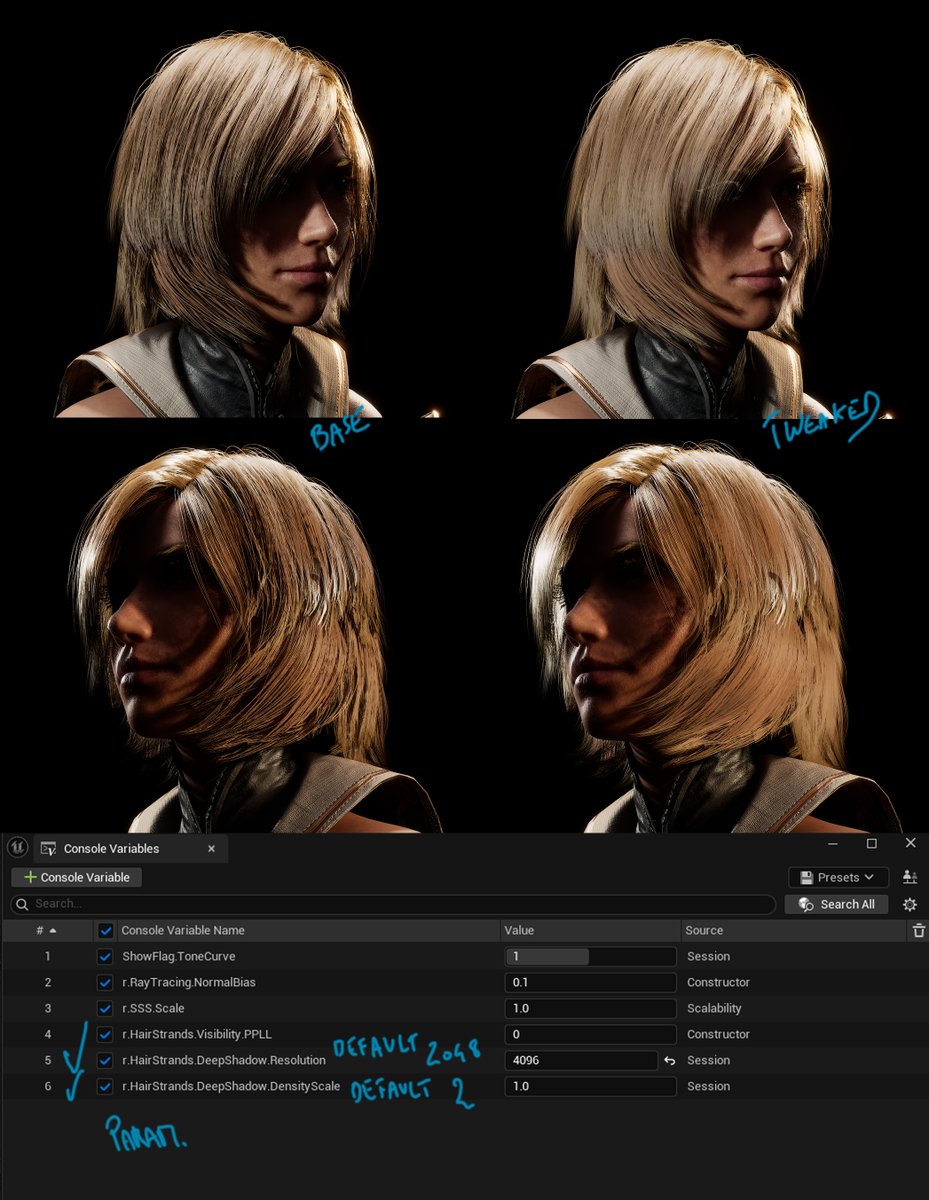Toggle the select-all checkbox in the header row
The image size is (929, 1200).
tap(105, 930)
